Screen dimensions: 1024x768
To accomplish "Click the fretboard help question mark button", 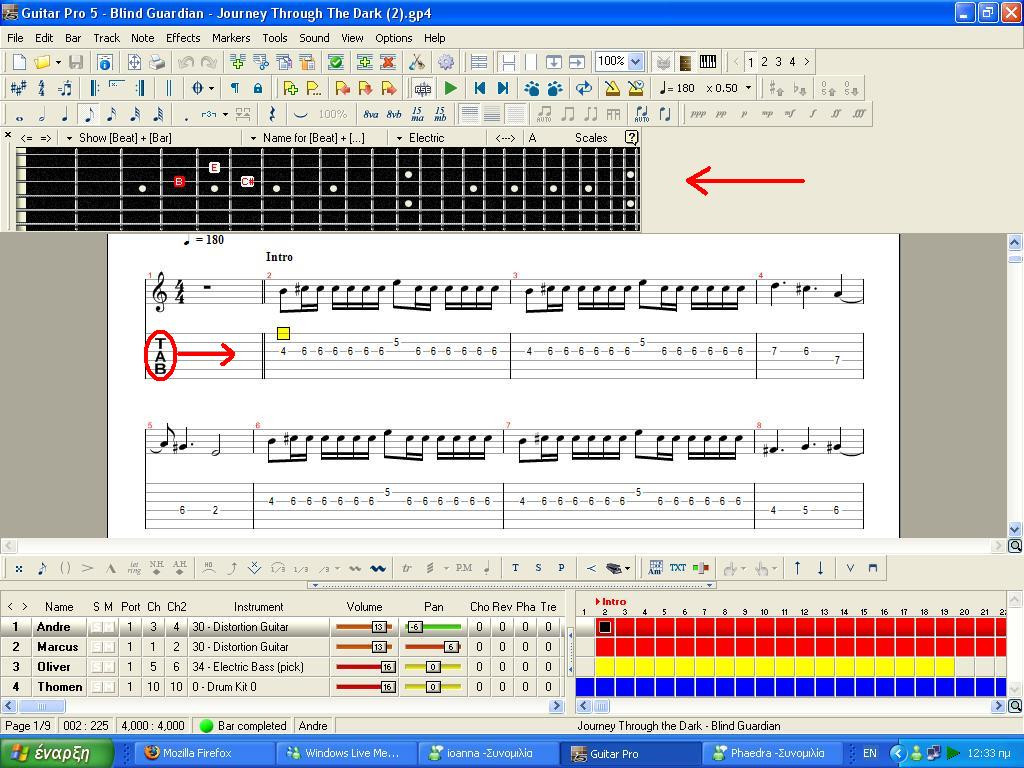I will click(x=631, y=138).
